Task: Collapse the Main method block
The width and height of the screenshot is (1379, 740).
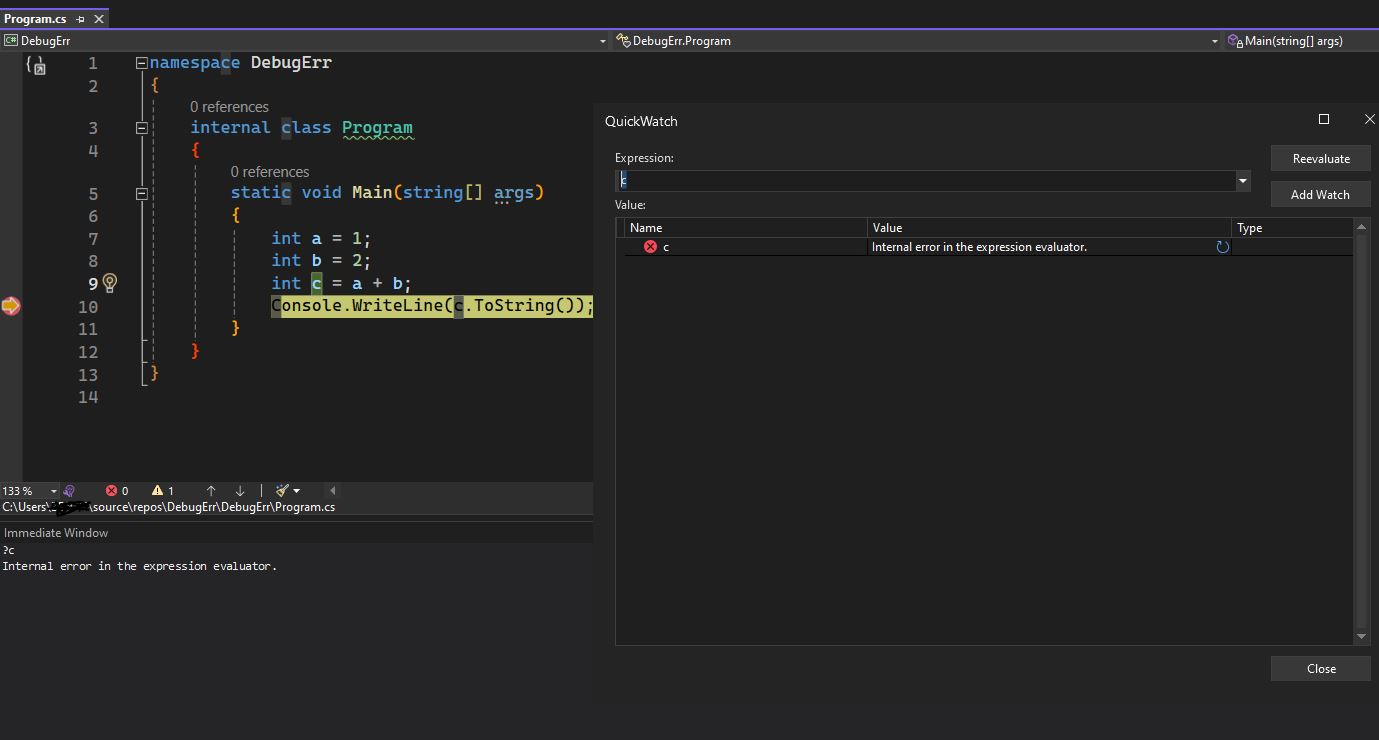Action: pyautogui.click(x=141, y=193)
